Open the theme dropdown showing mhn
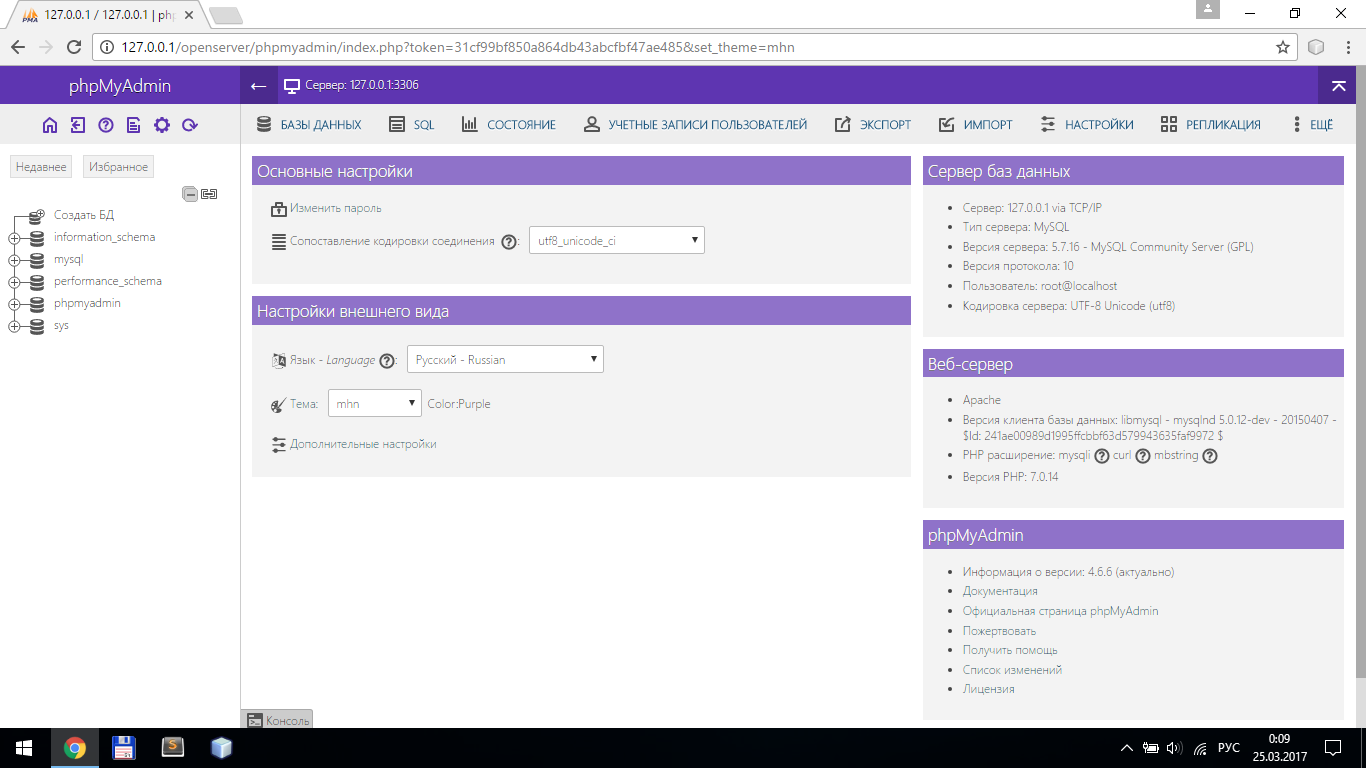 click(374, 404)
